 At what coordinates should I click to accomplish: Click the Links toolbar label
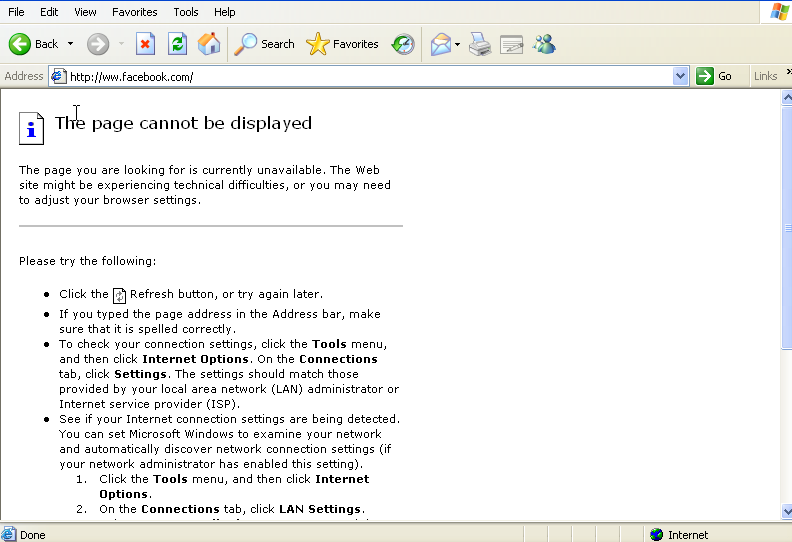click(x=765, y=76)
